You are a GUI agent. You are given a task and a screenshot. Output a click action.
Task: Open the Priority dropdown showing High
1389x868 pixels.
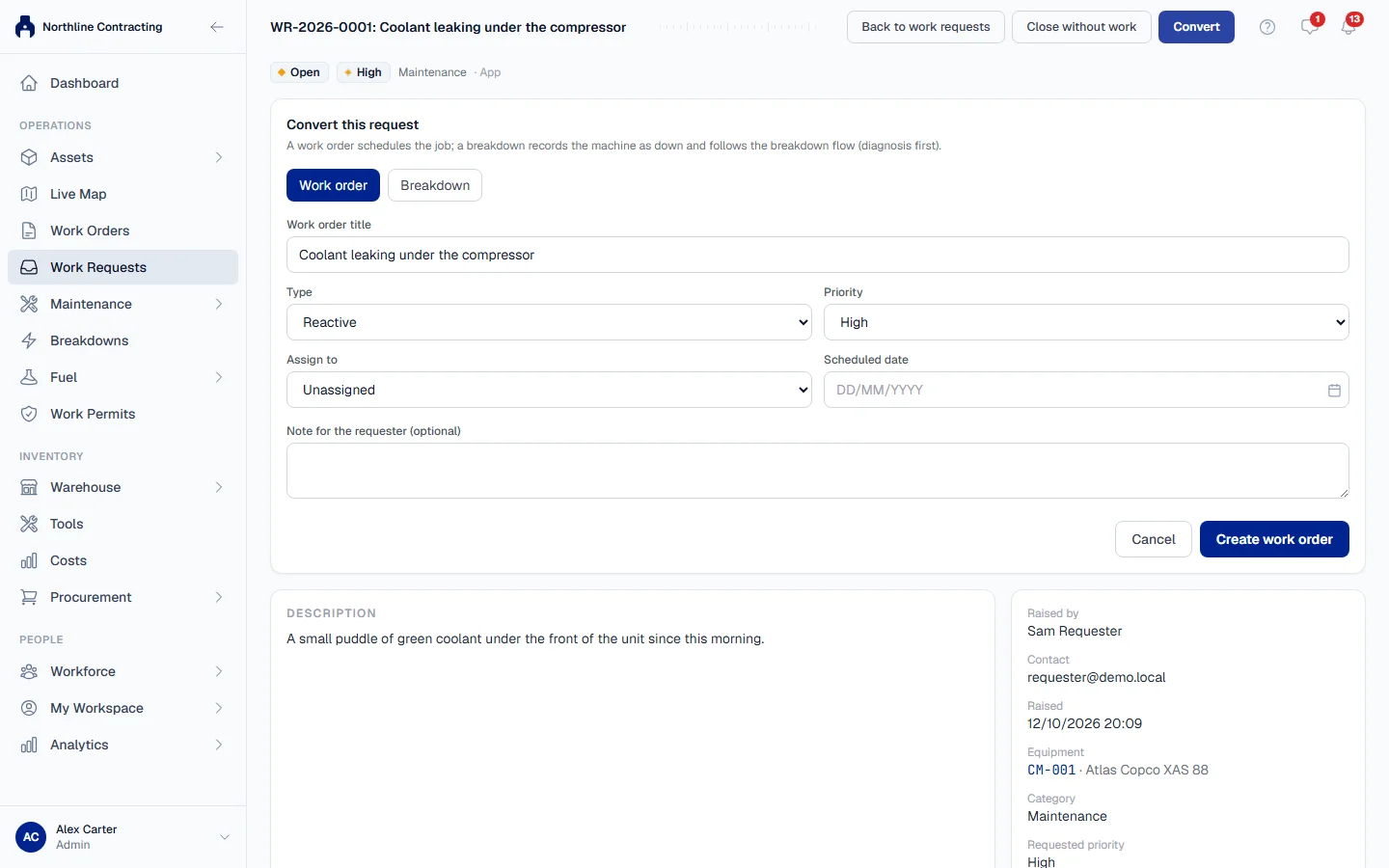click(1086, 322)
